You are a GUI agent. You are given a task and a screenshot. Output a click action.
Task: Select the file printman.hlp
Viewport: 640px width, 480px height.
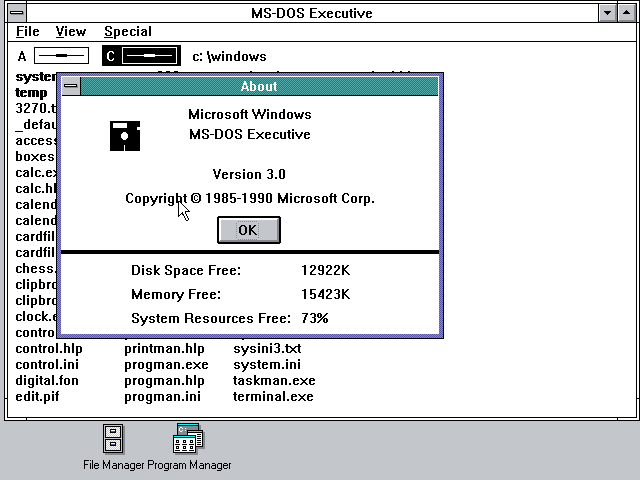pos(164,349)
